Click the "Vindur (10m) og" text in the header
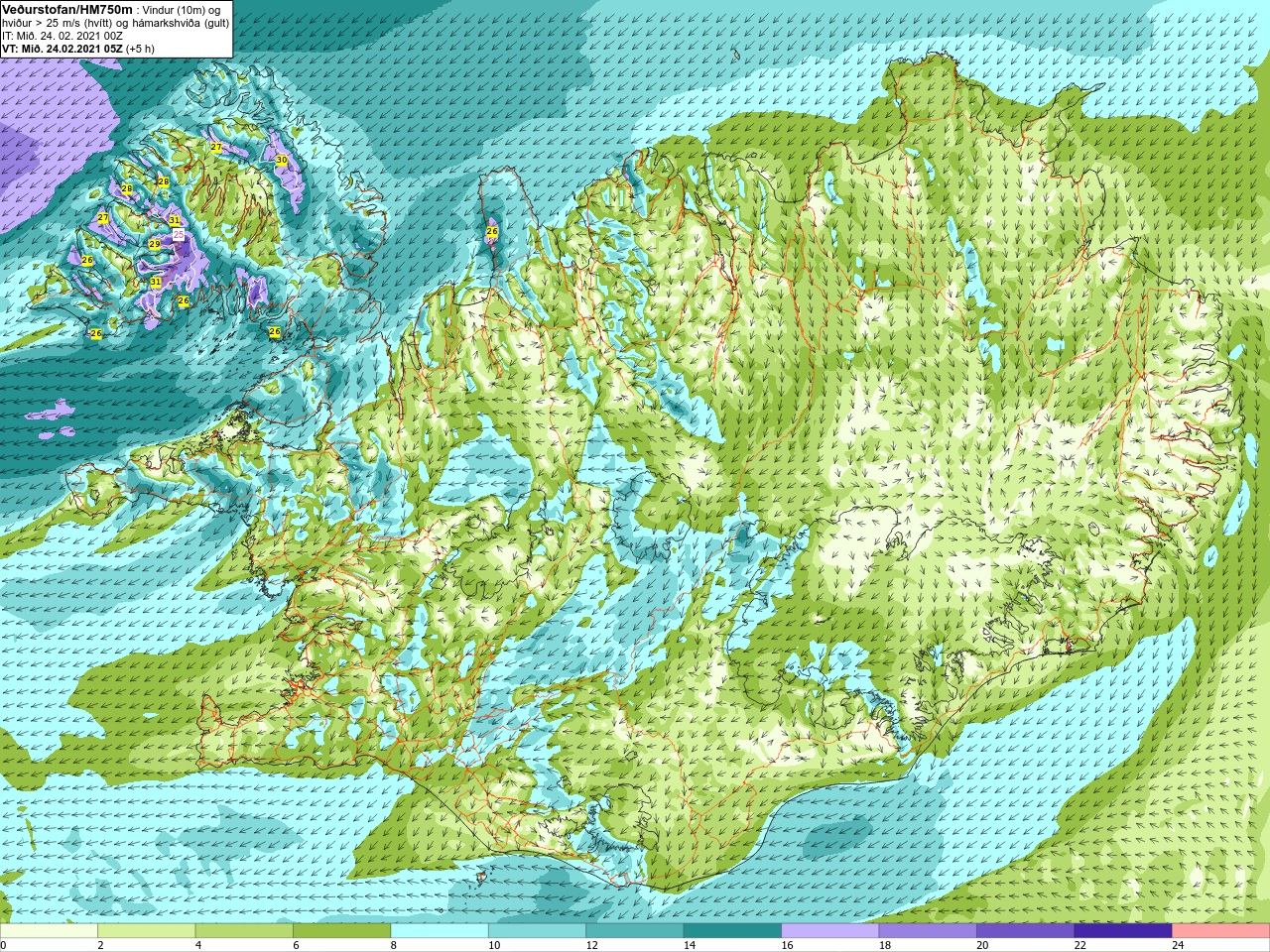 pyautogui.click(x=182, y=10)
